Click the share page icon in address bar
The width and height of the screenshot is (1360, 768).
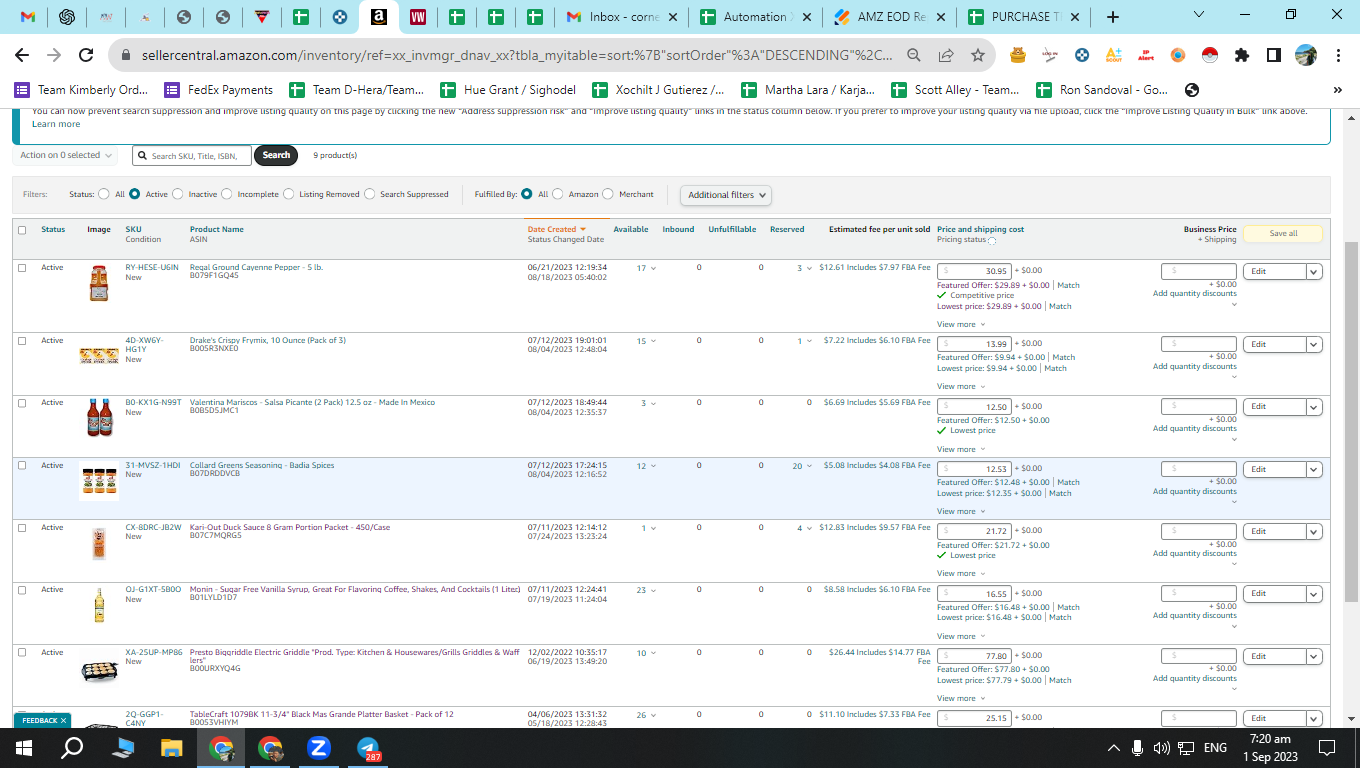point(946,56)
